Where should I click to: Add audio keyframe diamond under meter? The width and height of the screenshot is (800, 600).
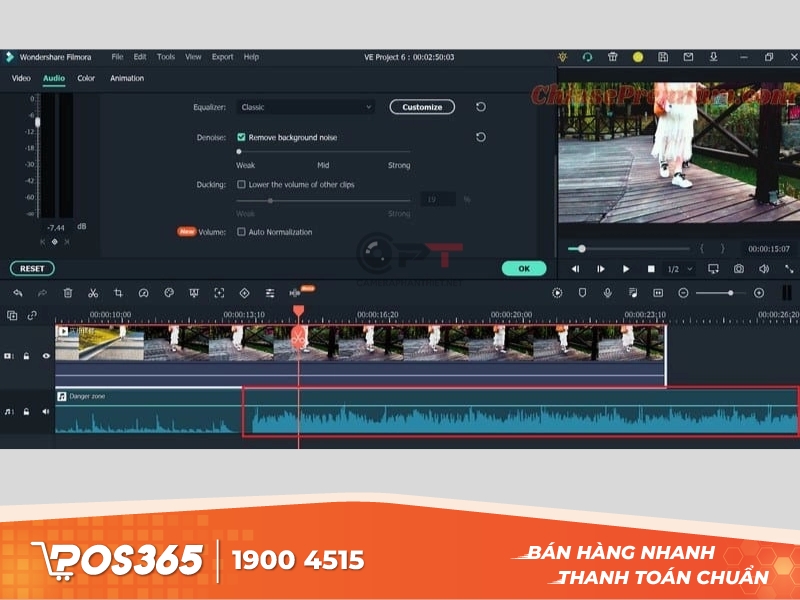[55, 242]
